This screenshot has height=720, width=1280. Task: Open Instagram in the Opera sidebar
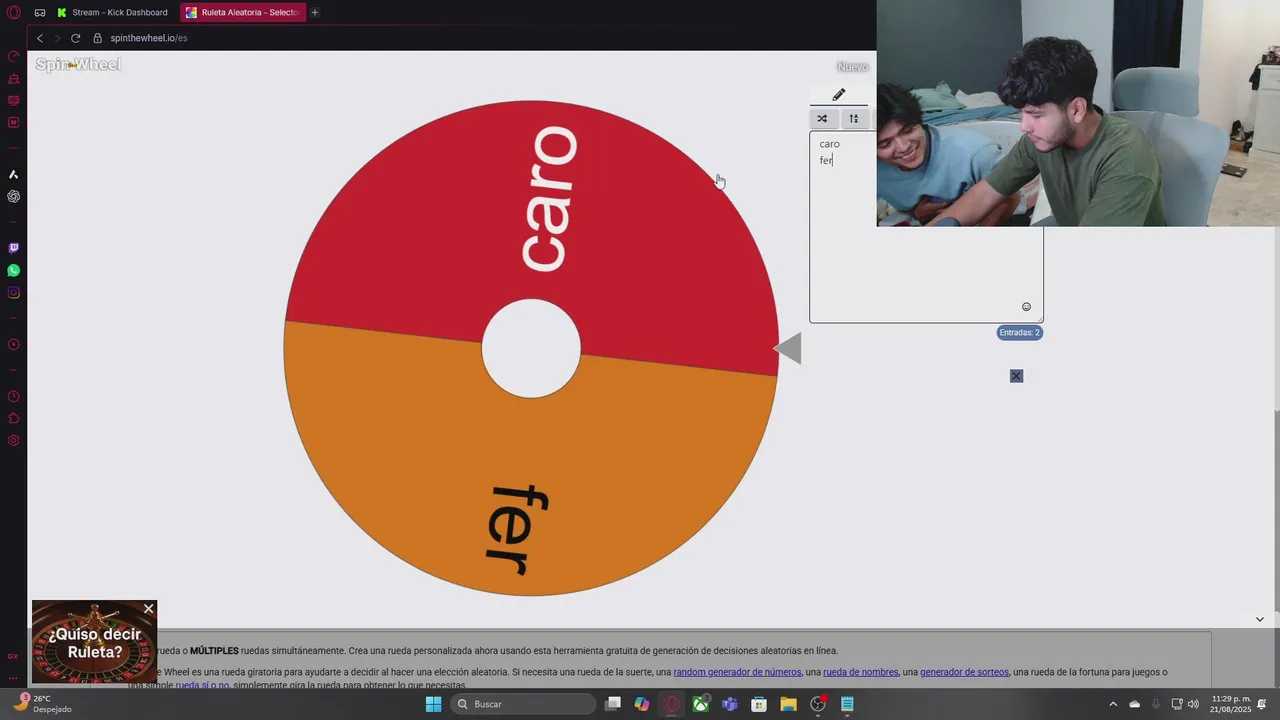pyautogui.click(x=13, y=293)
